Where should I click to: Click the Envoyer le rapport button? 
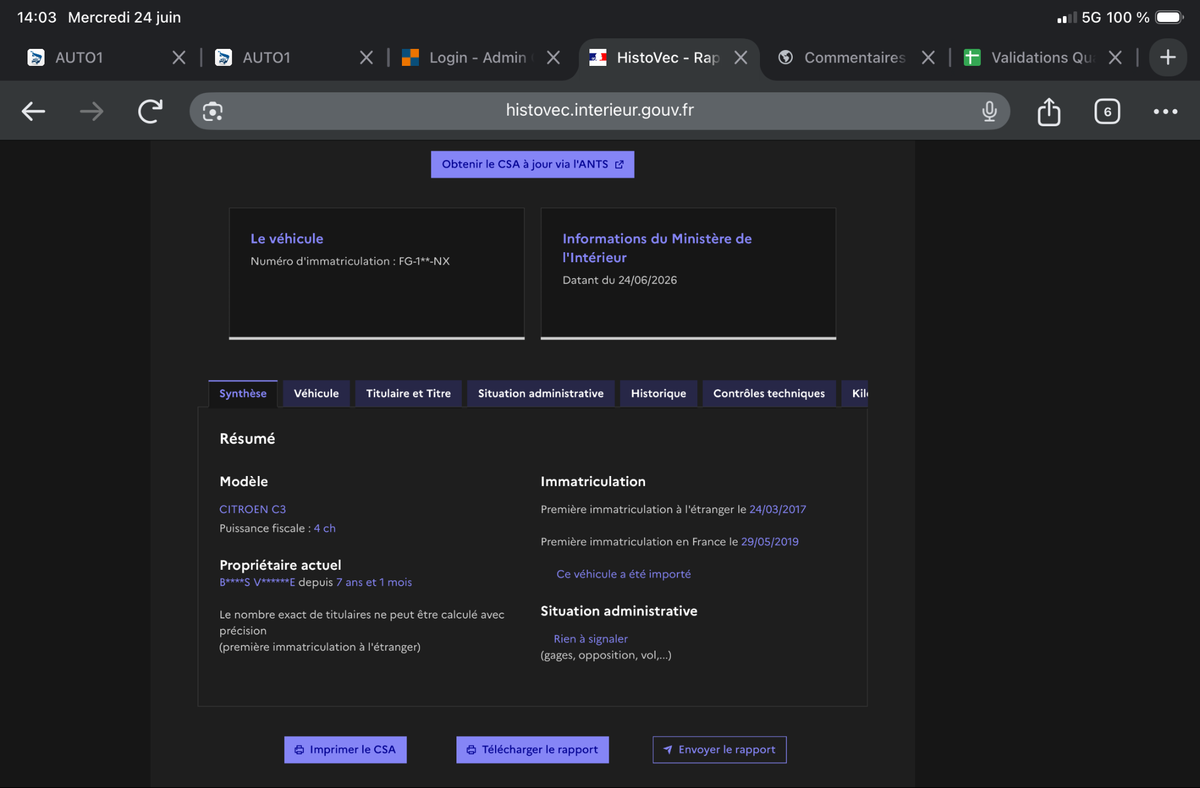coord(719,749)
